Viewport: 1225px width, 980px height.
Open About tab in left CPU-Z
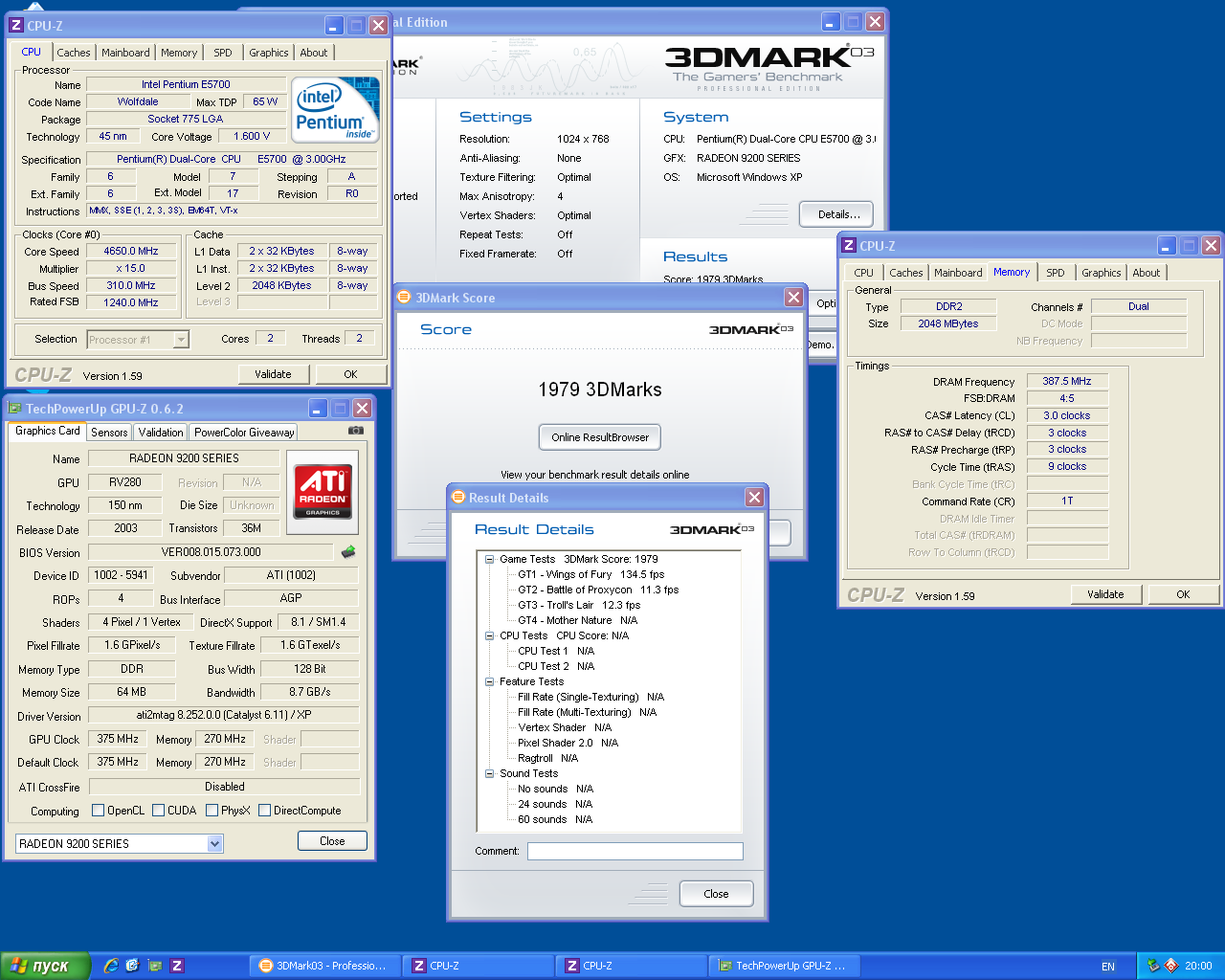(314, 53)
